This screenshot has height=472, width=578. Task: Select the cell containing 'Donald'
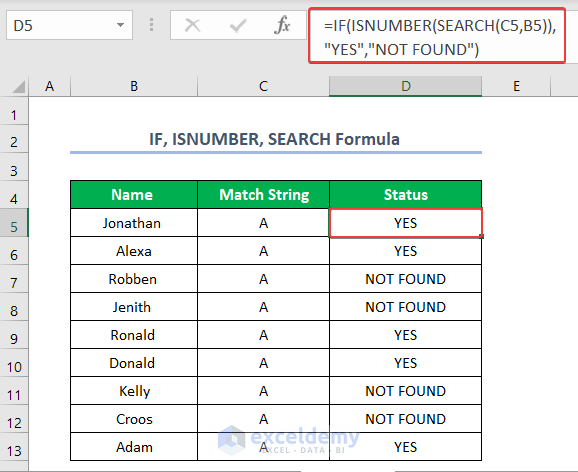click(x=134, y=363)
